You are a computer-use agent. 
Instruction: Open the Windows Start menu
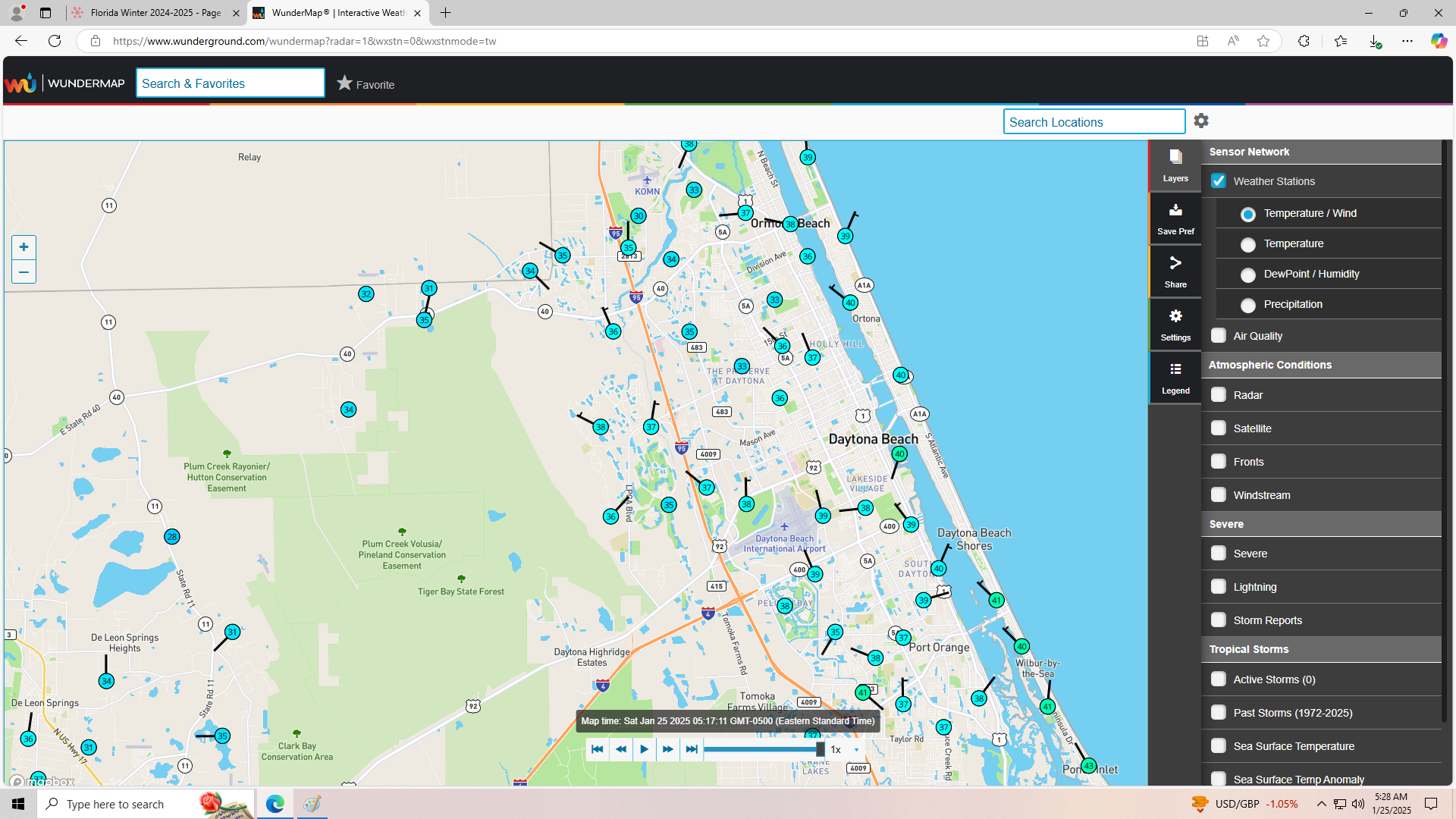[x=18, y=804]
